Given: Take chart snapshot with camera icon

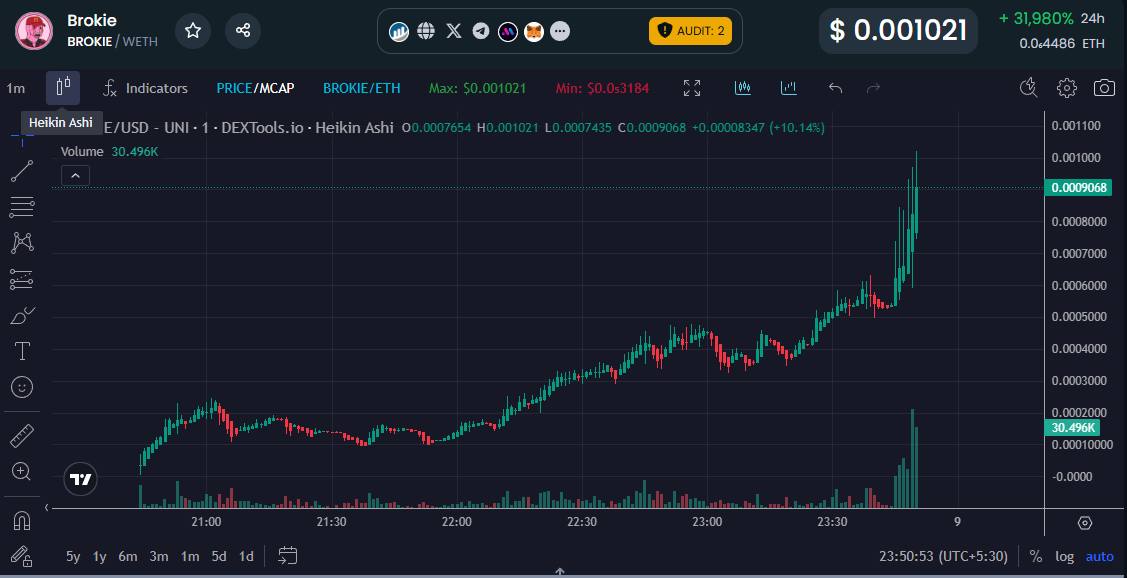Looking at the screenshot, I should [x=1104, y=88].
